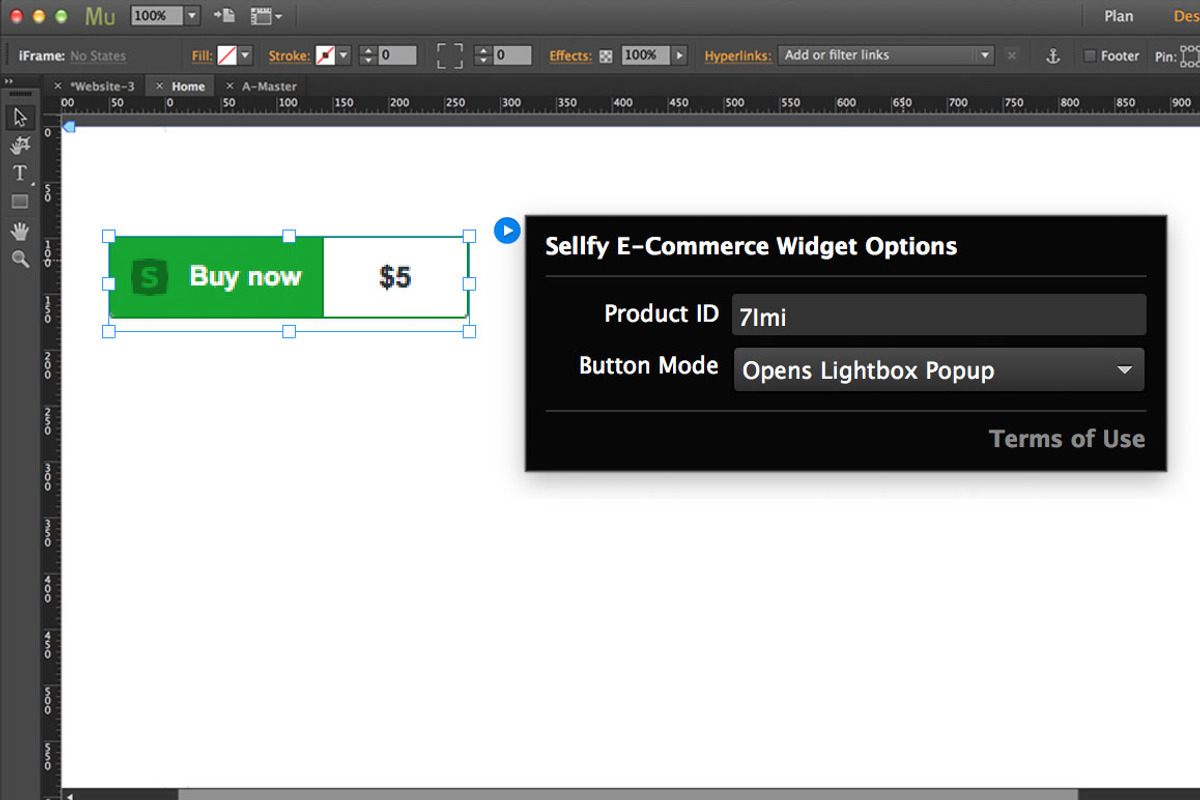The height and width of the screenshot is (800, 1200).
Task: Open the Hyperlinks panel link
Action: (738, 56)
